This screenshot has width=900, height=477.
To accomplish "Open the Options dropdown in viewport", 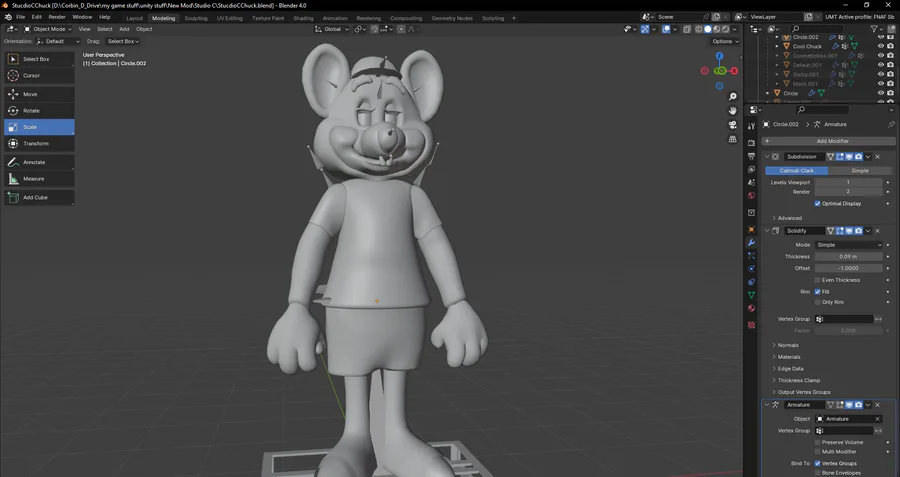I will (725, 41).
